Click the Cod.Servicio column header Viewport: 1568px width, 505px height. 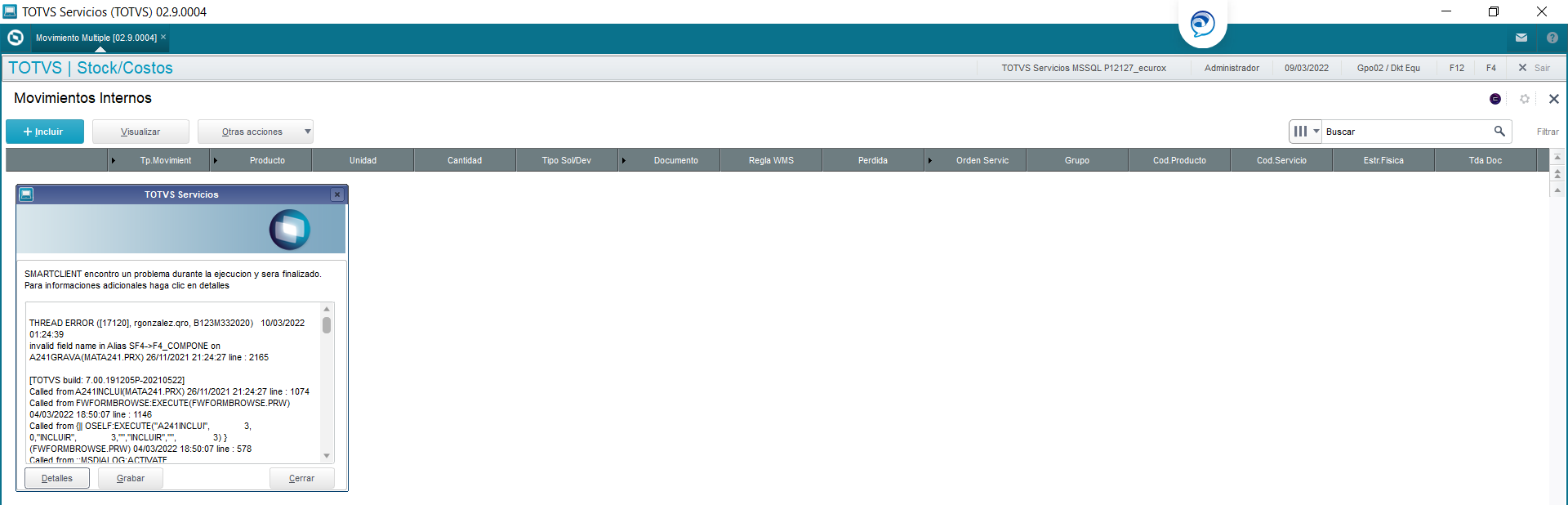pos(1281,160)
